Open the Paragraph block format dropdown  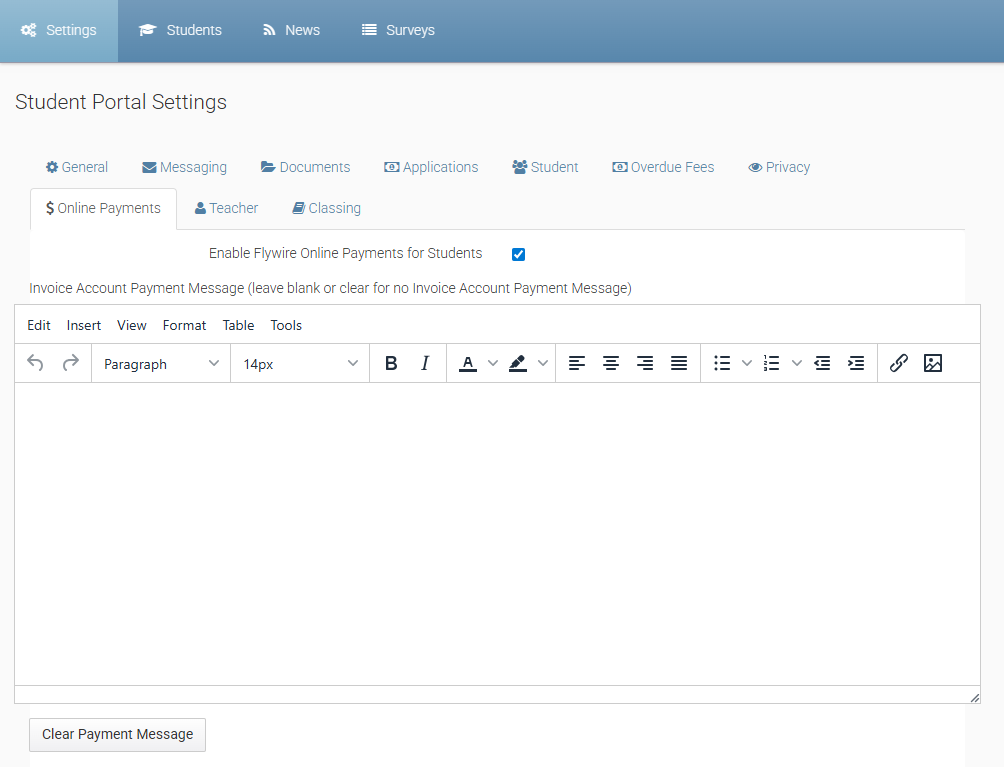click(161, 364)
